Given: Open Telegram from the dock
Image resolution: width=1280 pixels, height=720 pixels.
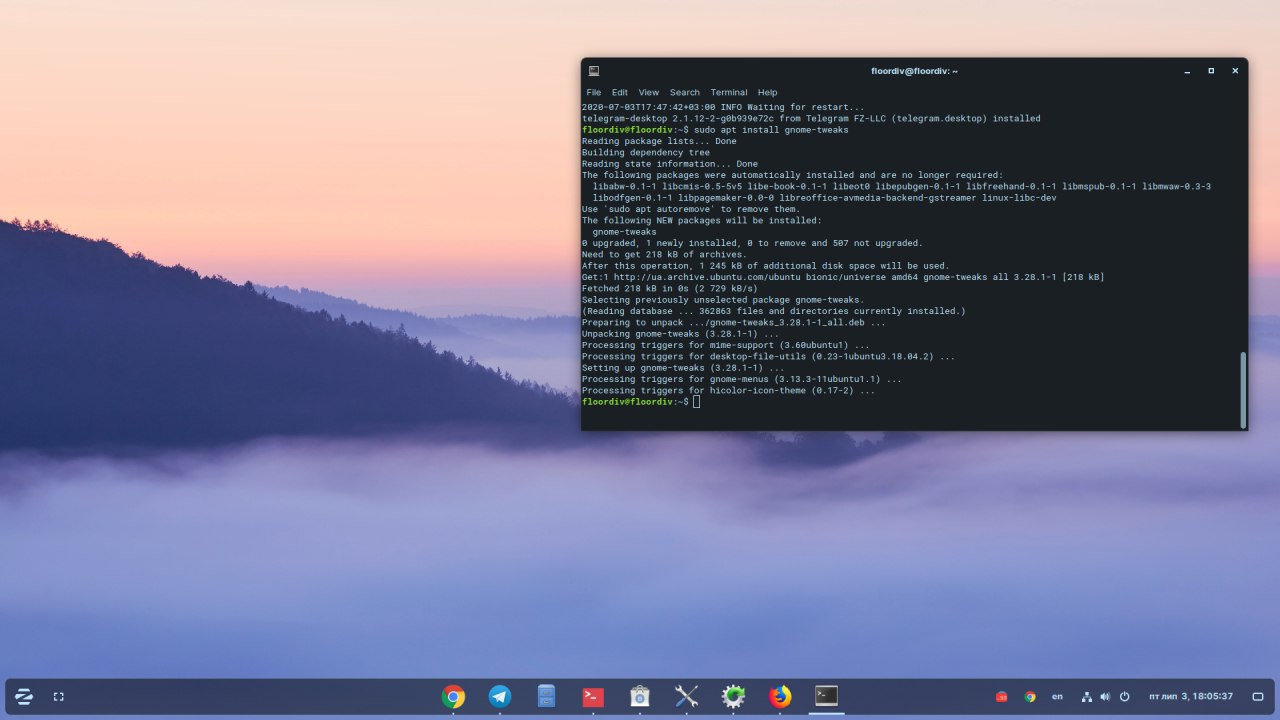Looking at the screenshot, I should (500, 697).
